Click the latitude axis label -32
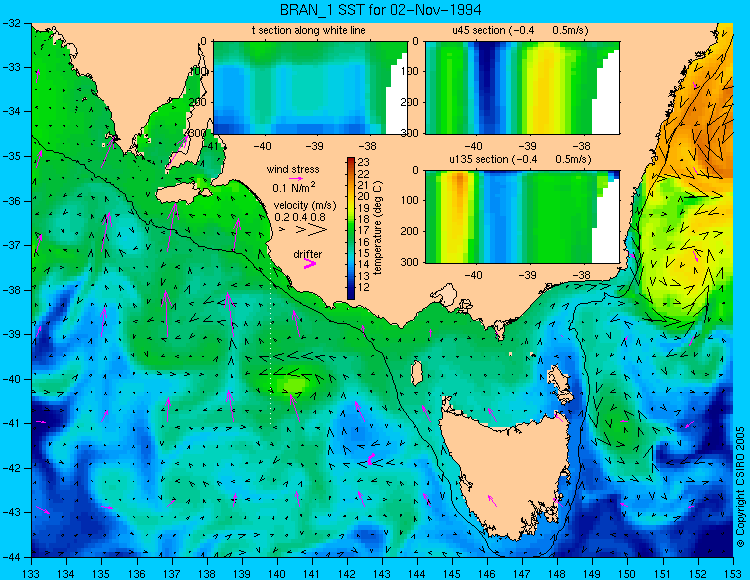The width and height of the screenshot is (750, 580). coord(11,22)
